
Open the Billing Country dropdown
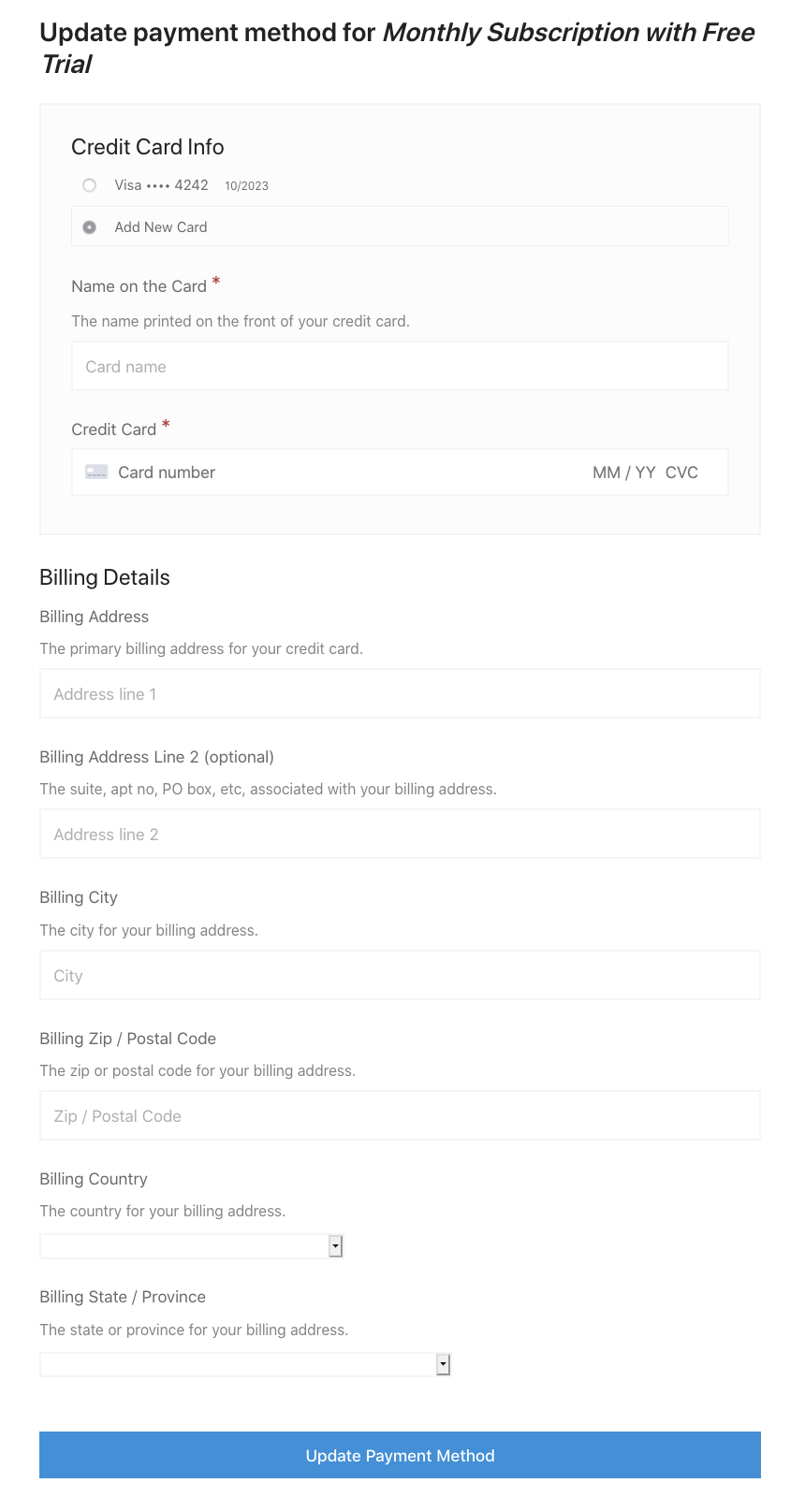191,1246
